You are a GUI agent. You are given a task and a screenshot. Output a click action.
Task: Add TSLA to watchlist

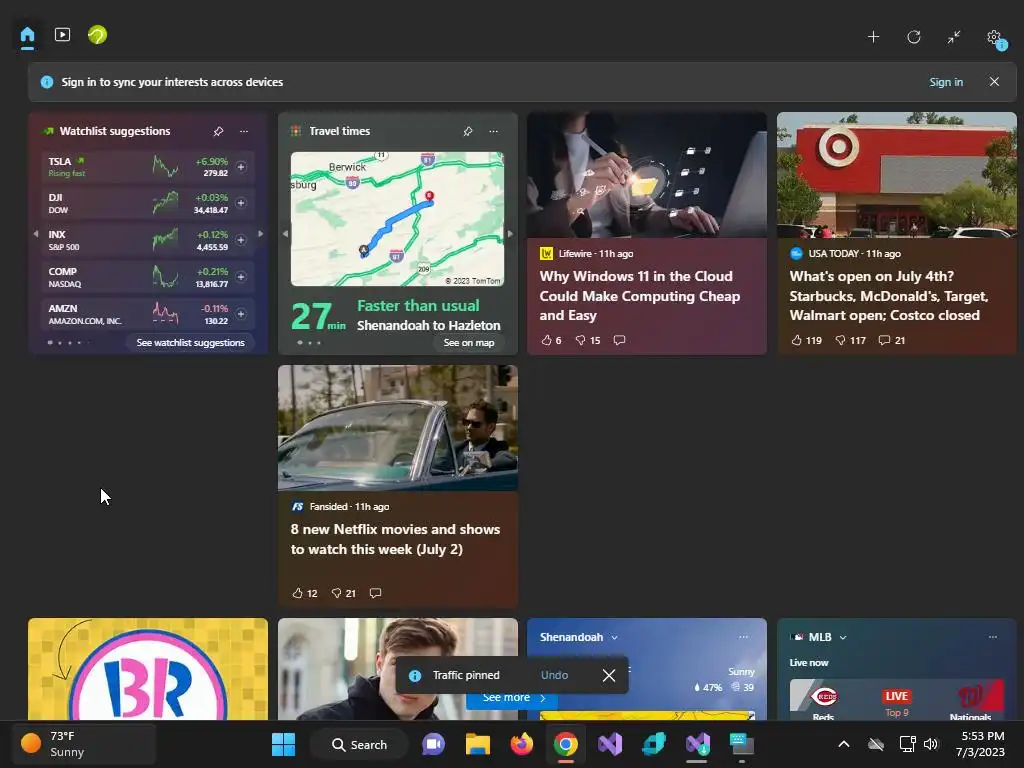pyautogui.click(x=241, y=167)
